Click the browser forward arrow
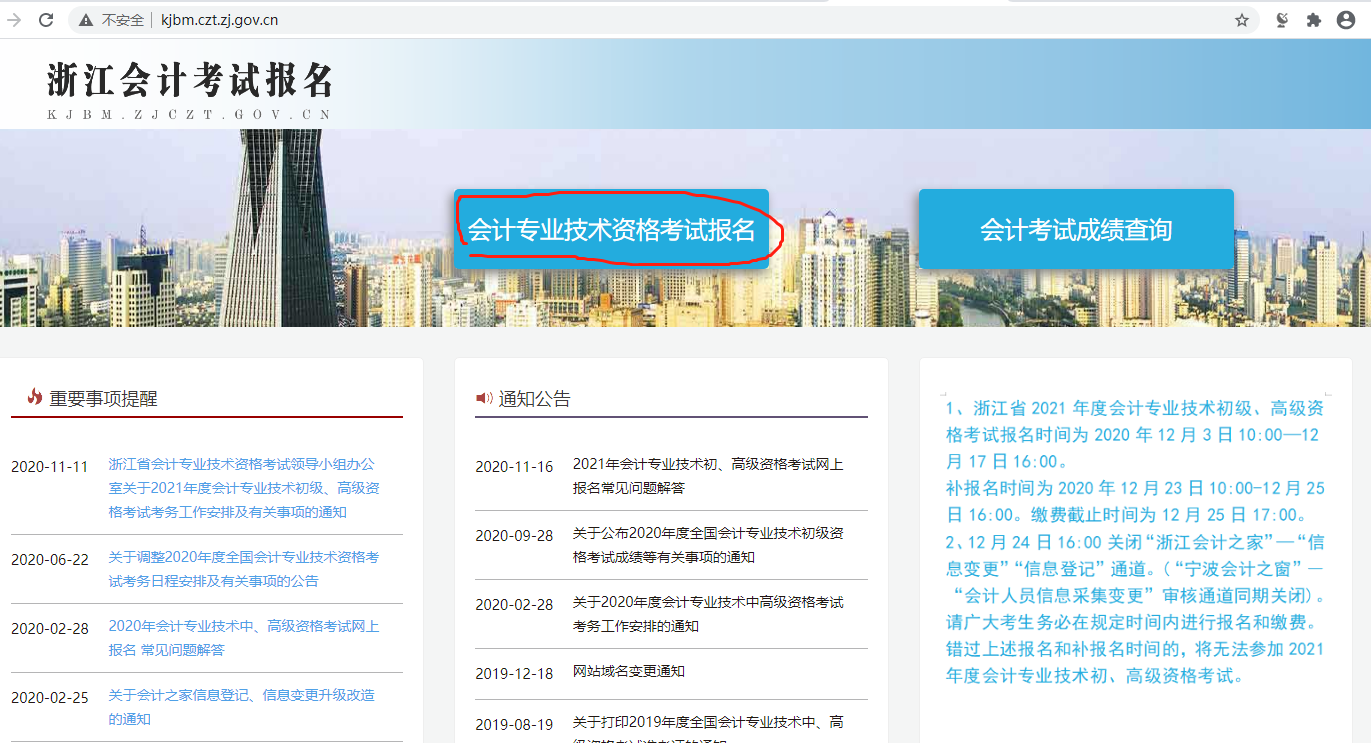Viewport: 1371px width, 743px height. pyautogui.click(x=14, y=20)
